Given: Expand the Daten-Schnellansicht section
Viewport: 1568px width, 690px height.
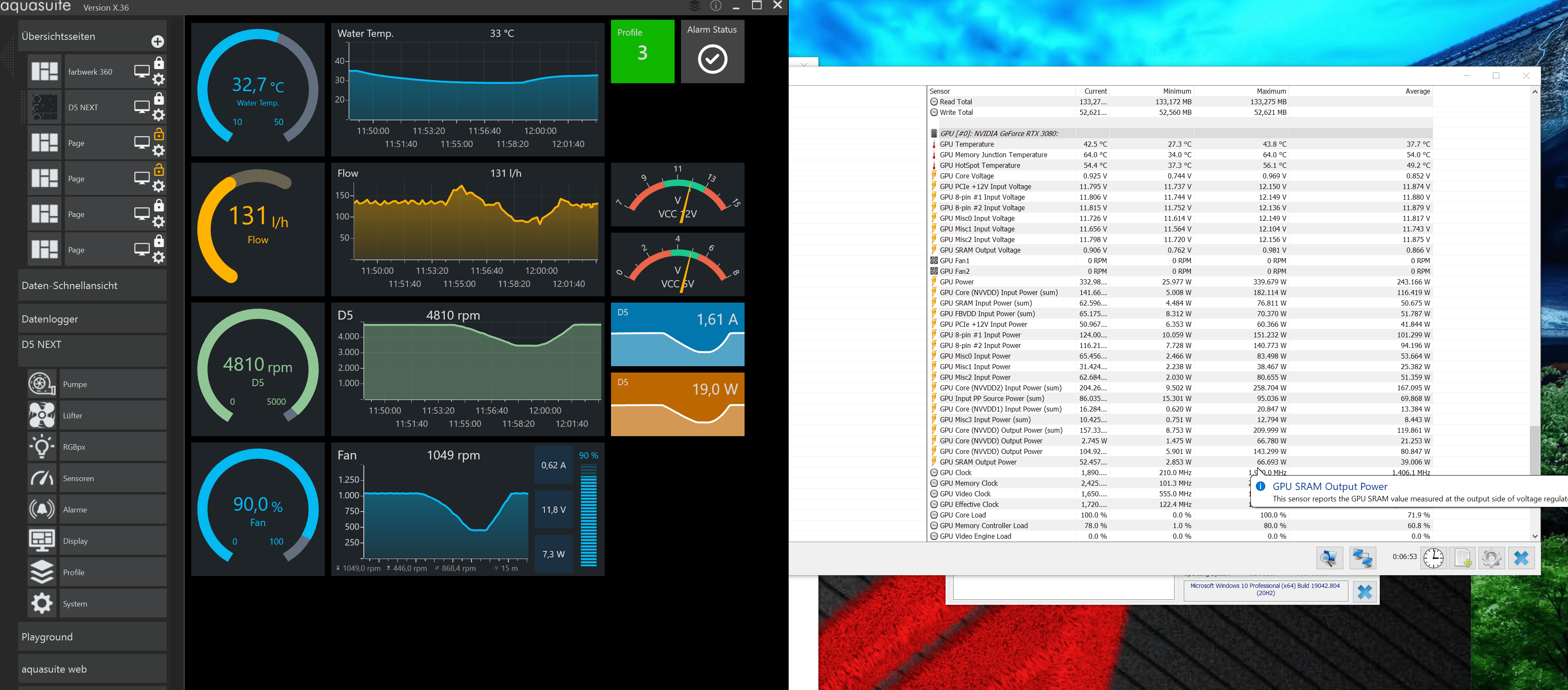Looking at the screenshot, I should (x=92, y=285).
